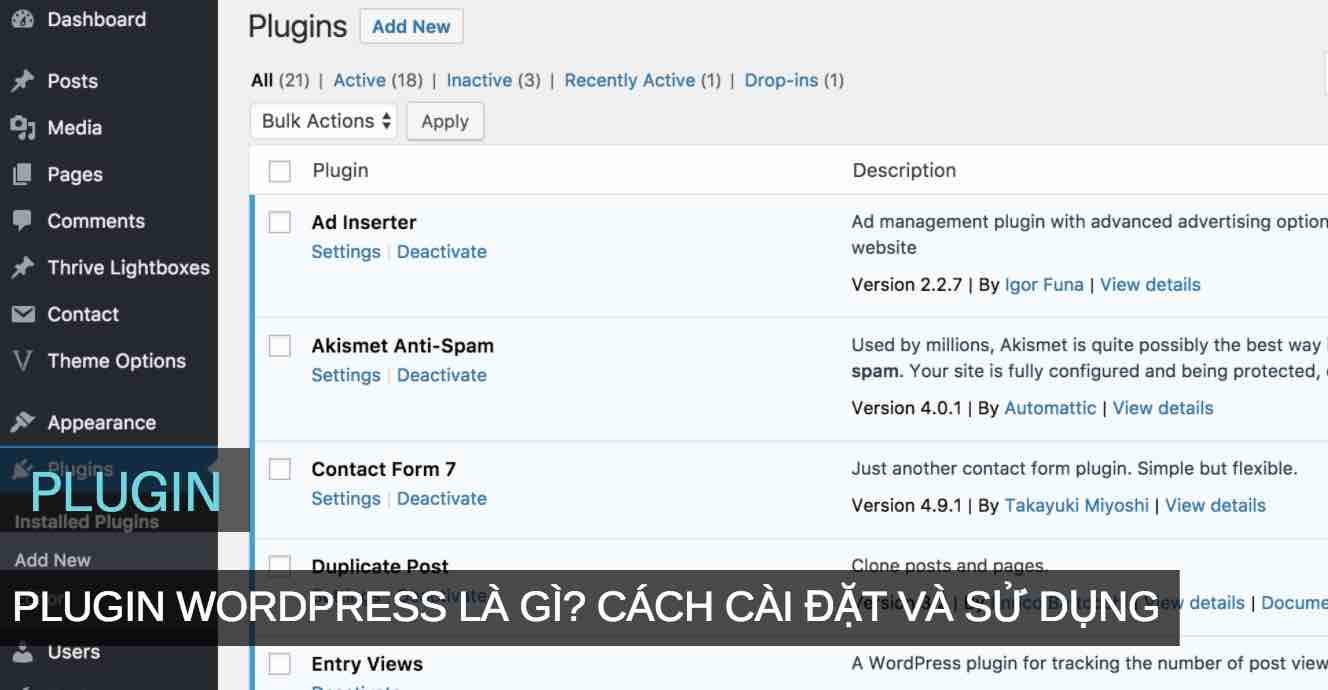Screen dimensions: 1328x690
Task: Select the Entry Views plugin name
Action: (367, 664)
